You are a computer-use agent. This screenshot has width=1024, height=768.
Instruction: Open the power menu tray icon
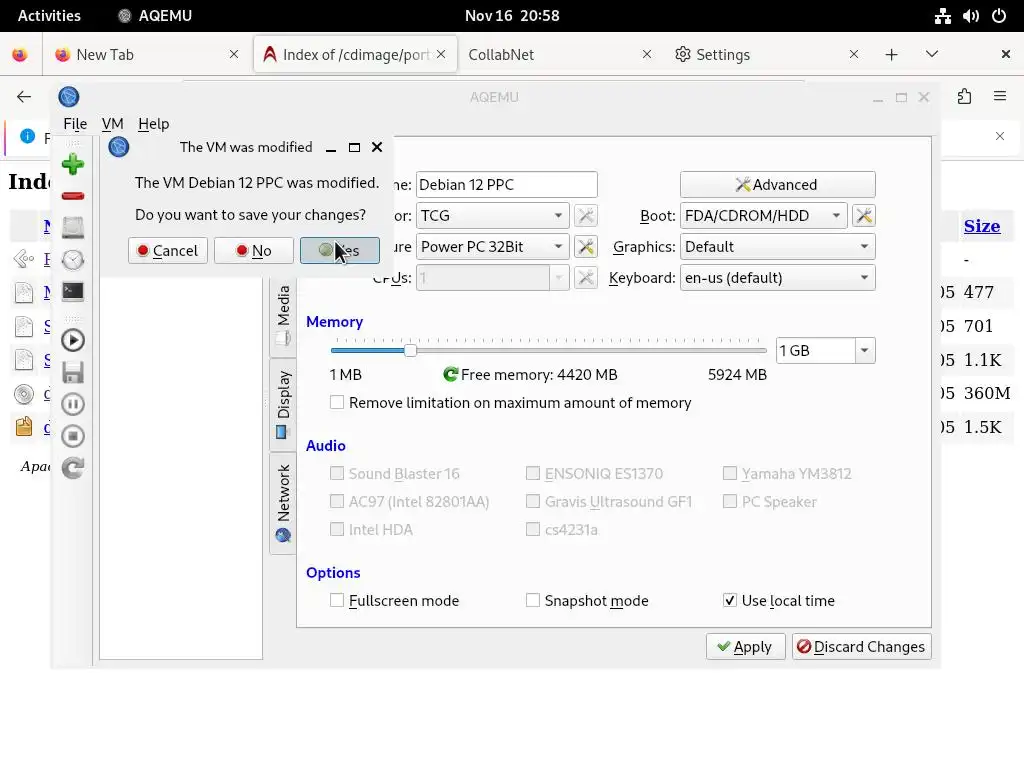[999, 16]
